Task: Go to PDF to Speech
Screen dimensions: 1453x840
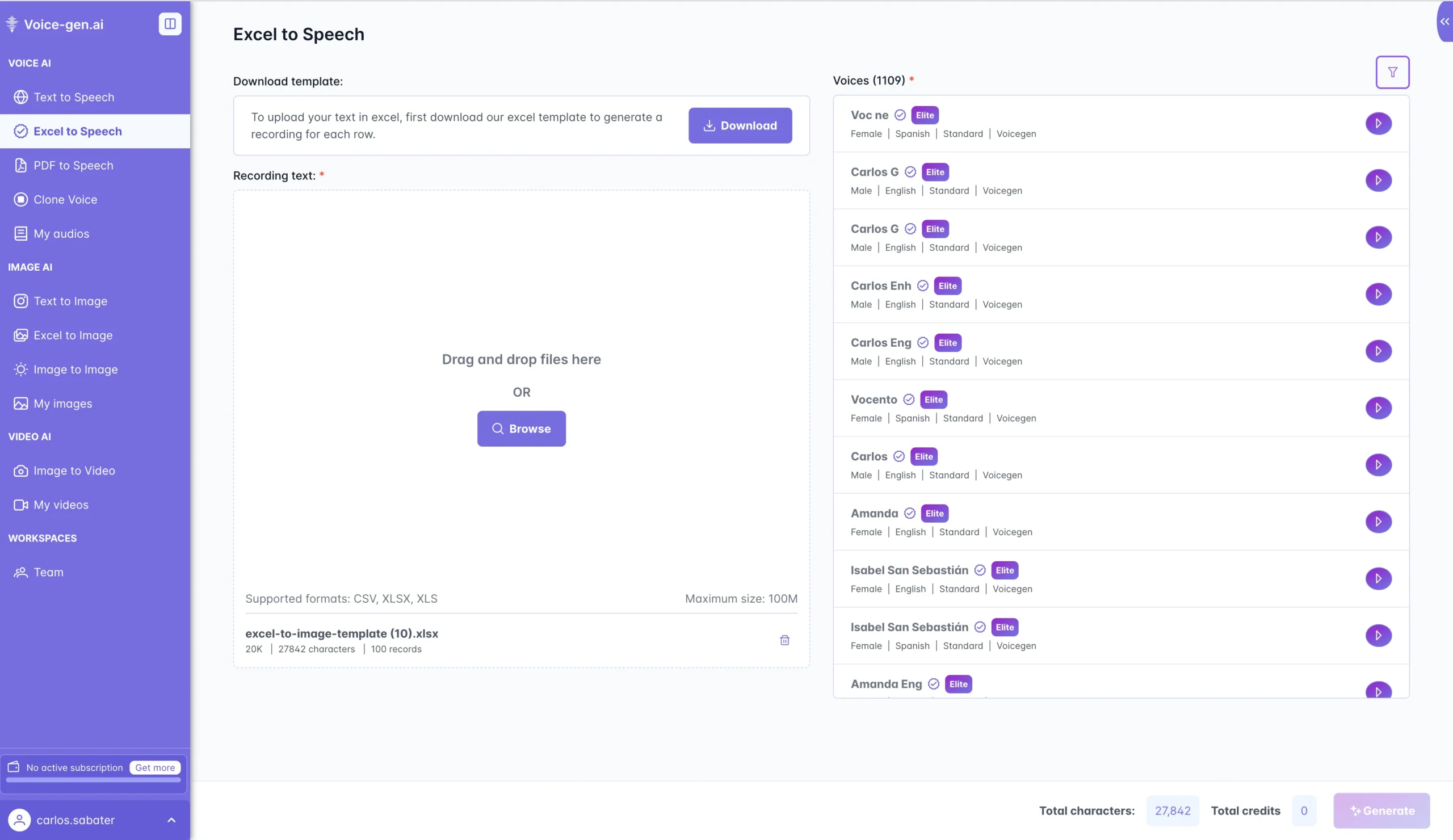Action: point(73,166)
